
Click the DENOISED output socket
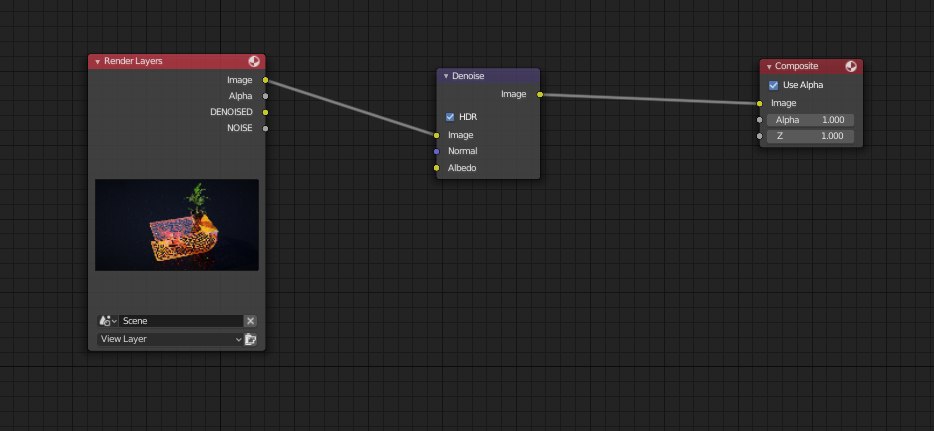[x=265, y=112]
